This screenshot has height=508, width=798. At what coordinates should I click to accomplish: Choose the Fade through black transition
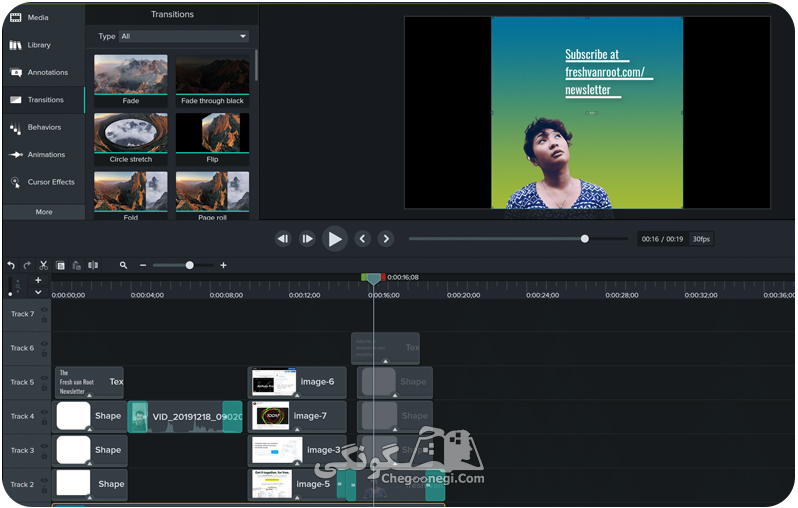(x=212, y=80)
